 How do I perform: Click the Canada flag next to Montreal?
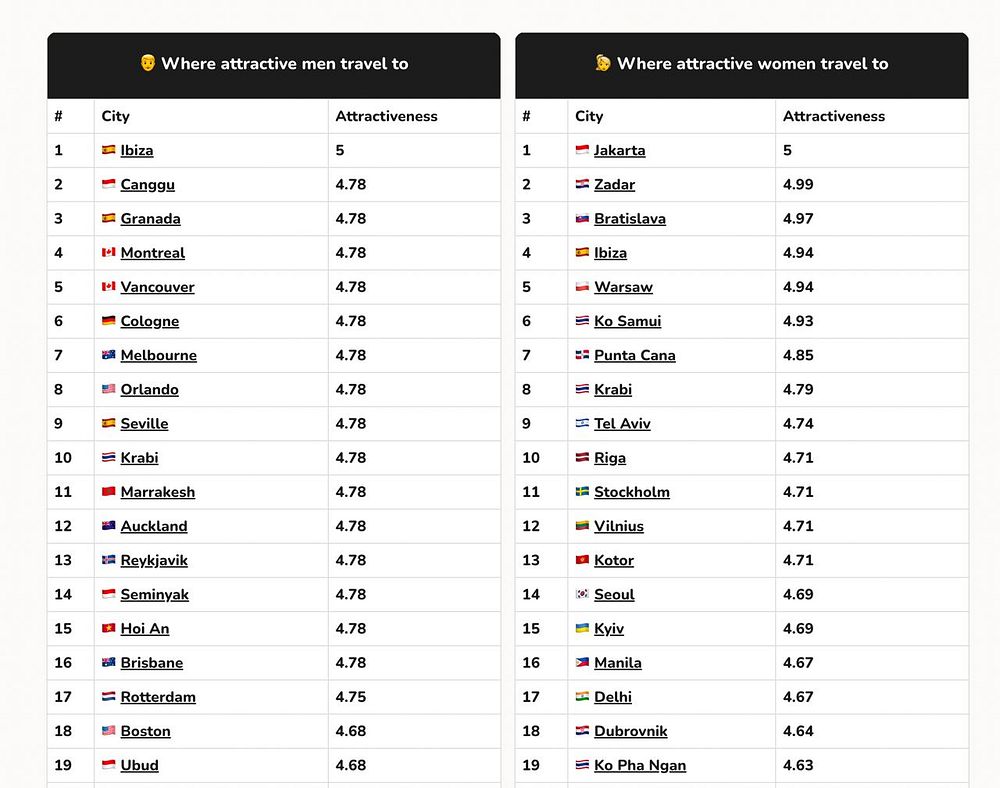pos(108,252)
